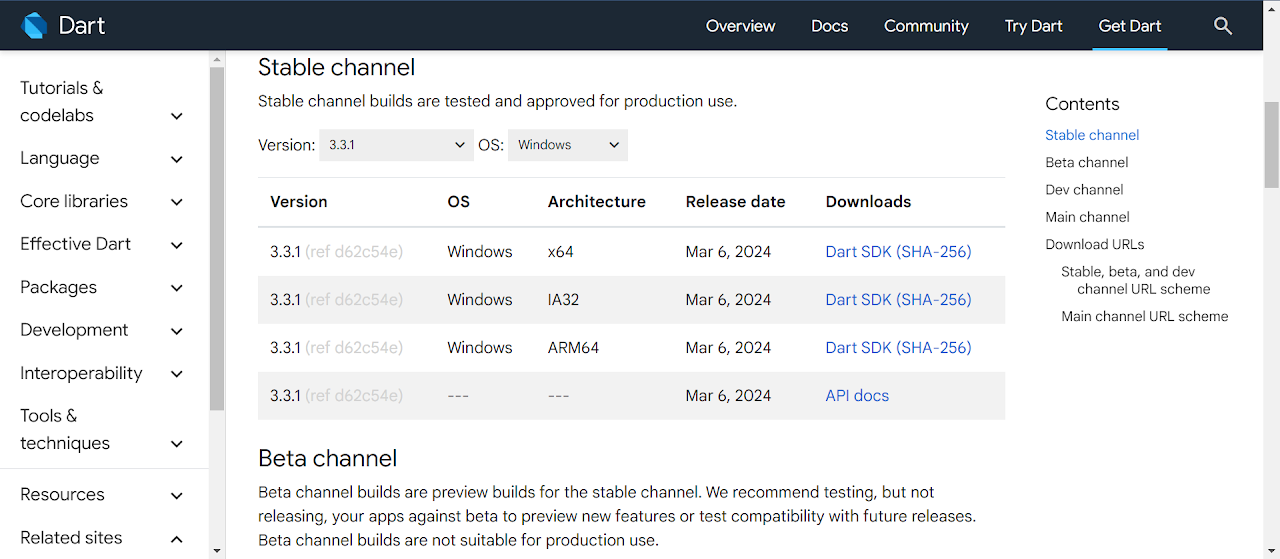
Task: Jump to Beta channel in Contents
Action: (1086, 162)
